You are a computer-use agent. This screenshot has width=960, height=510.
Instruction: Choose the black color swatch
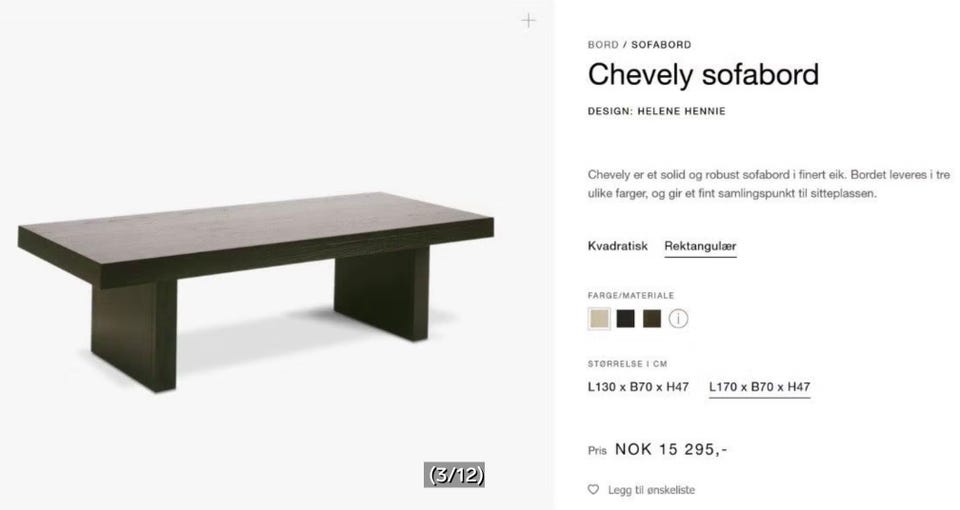point(626,319)
